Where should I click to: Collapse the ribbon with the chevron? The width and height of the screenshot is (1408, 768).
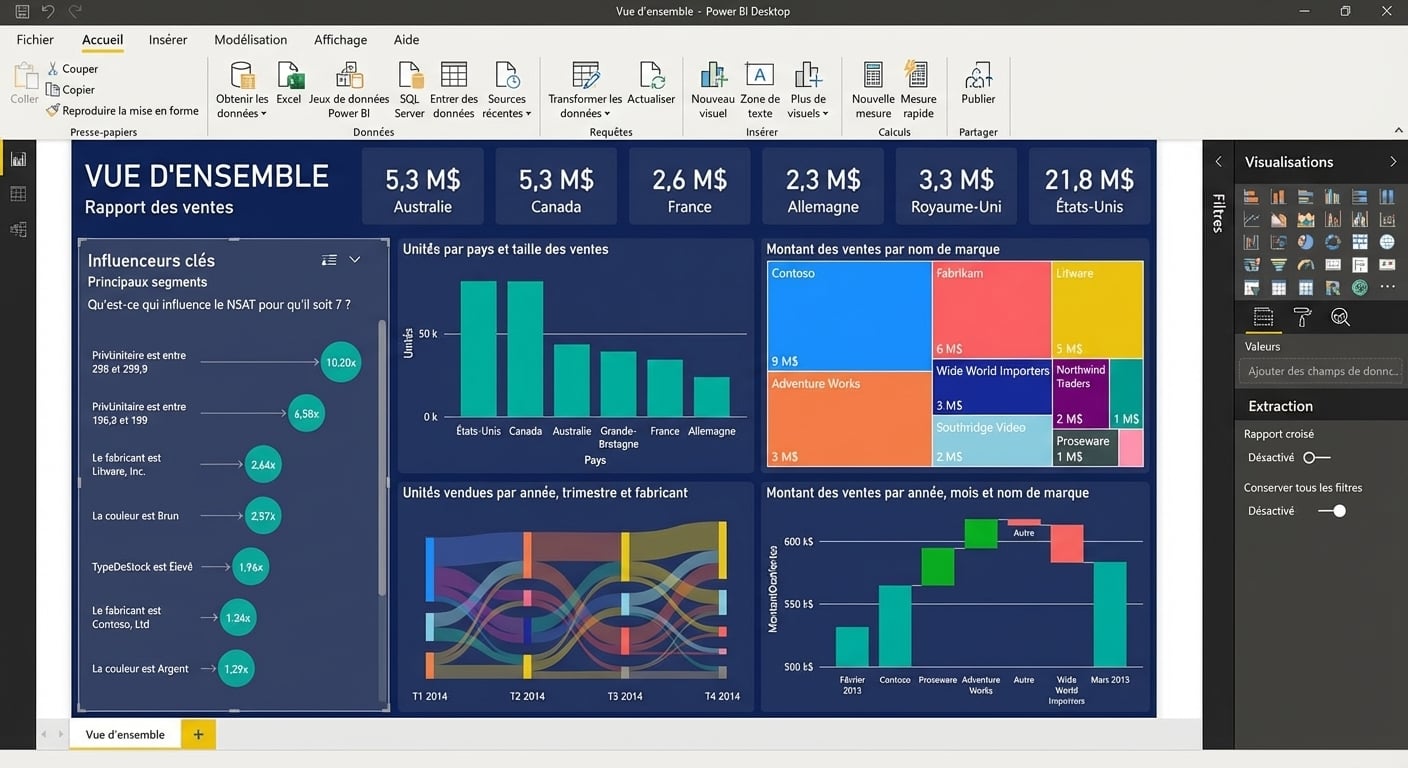point(1398,131)
